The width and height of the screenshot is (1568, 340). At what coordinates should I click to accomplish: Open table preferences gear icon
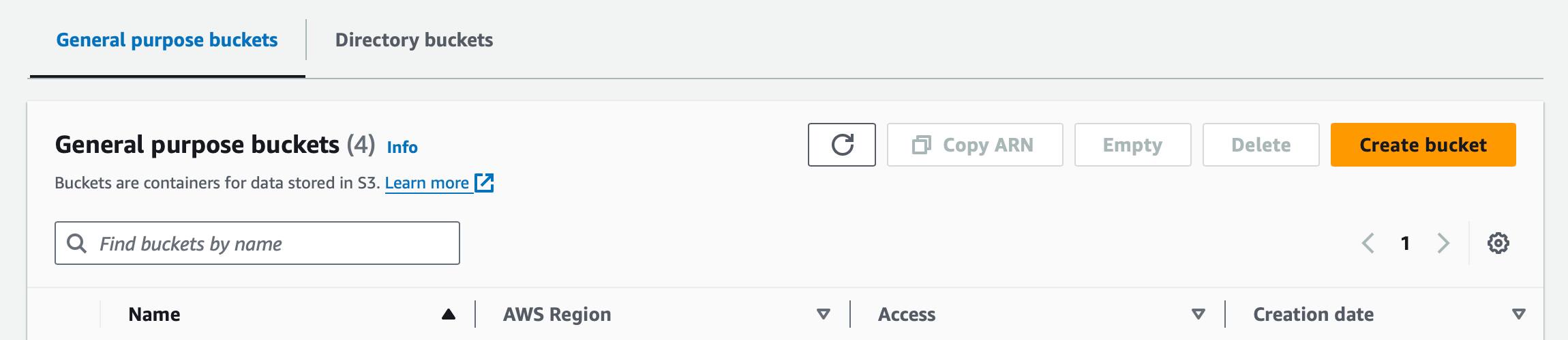pos(1498,243)
